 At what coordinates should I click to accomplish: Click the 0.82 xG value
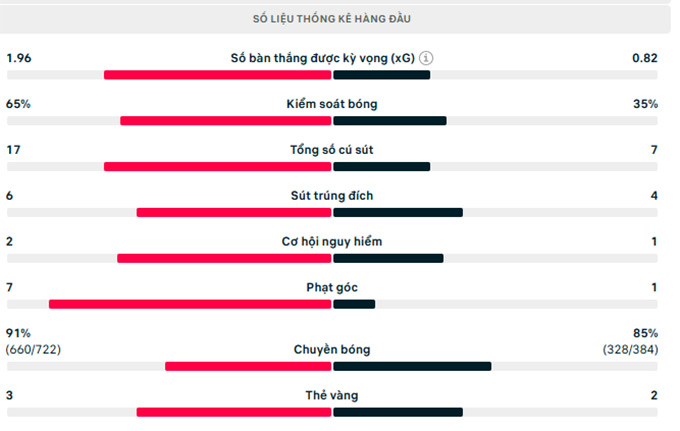point(645,58)
